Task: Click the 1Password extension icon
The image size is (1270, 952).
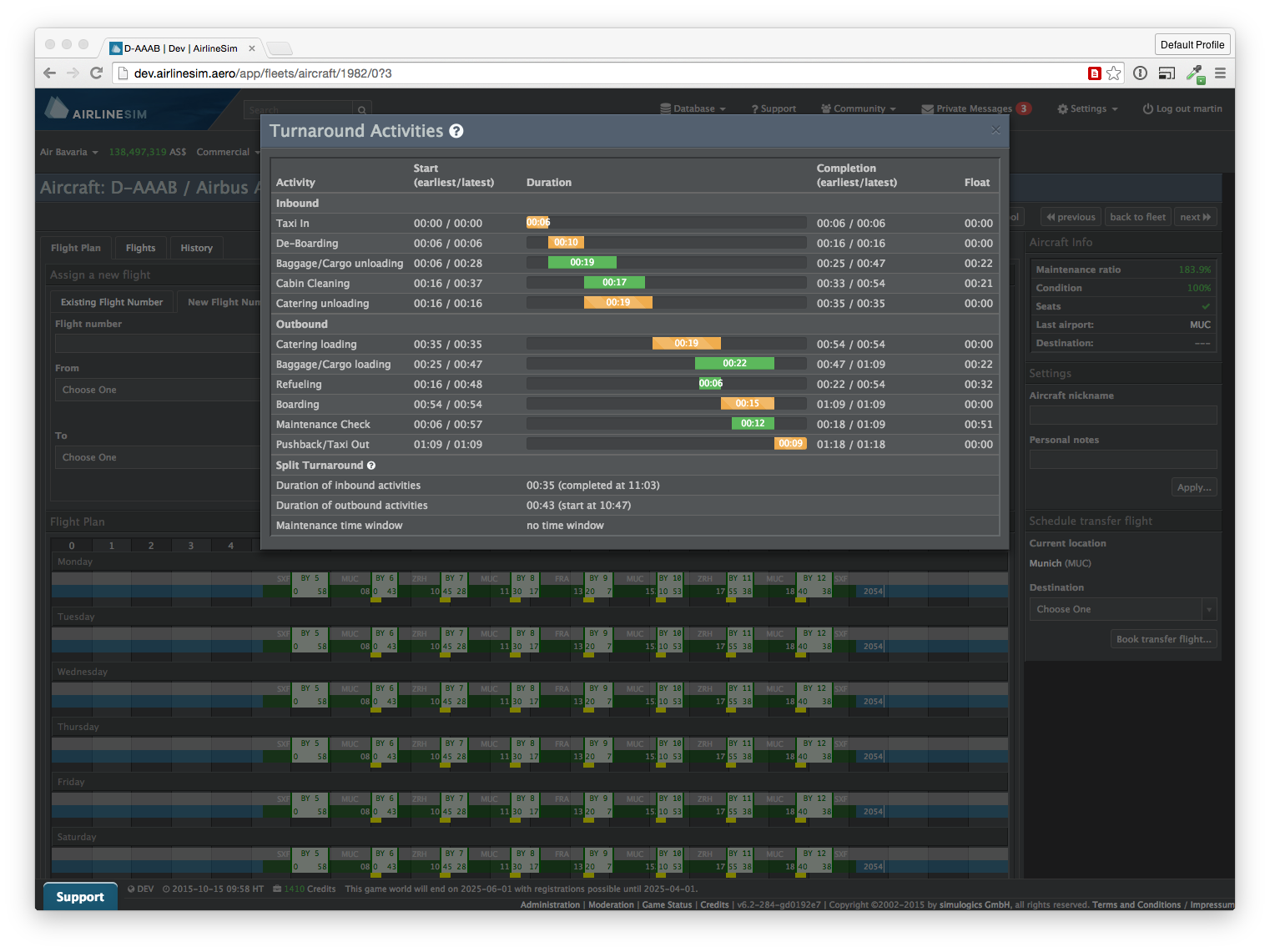Action: click(x=1140, y=73)
